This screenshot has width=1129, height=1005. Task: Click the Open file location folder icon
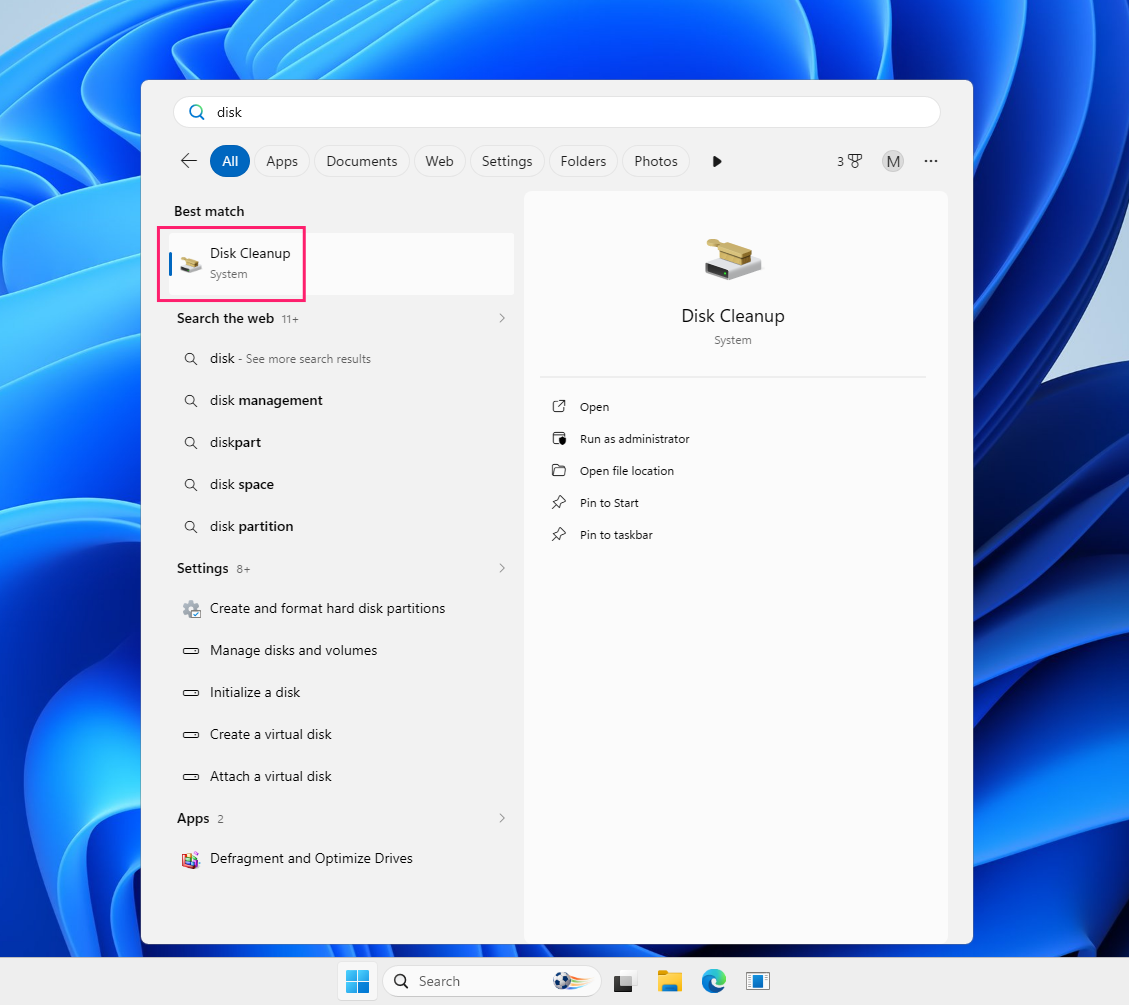pyautogui.click(x=559, y=470)
